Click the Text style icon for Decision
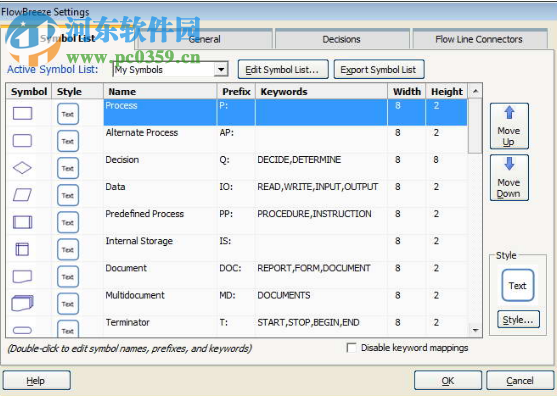The width and height of the screenshot is (557, 396). tap(68, 168)
